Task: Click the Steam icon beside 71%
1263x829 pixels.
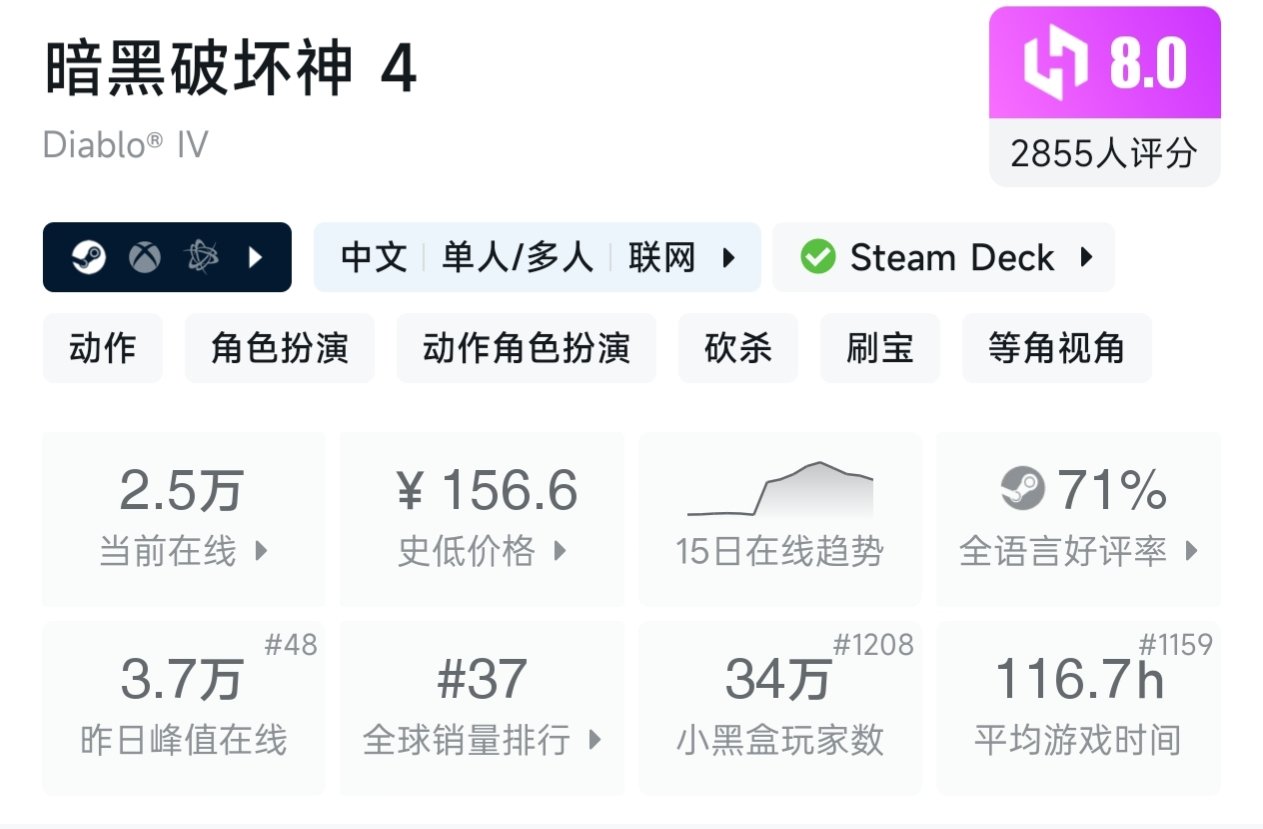Action: tap(1022, 490)
